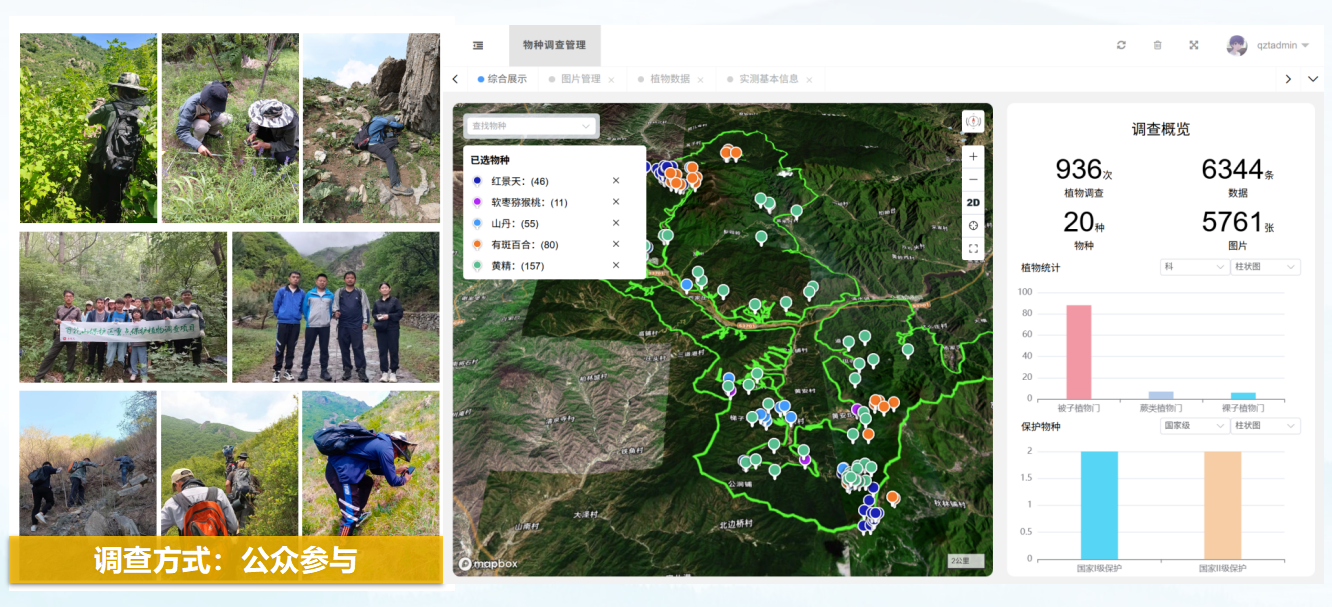1332x607 pixels.
Task: Open the 国家级 dropdown in 保护物种
Action: pos(1194,425)
